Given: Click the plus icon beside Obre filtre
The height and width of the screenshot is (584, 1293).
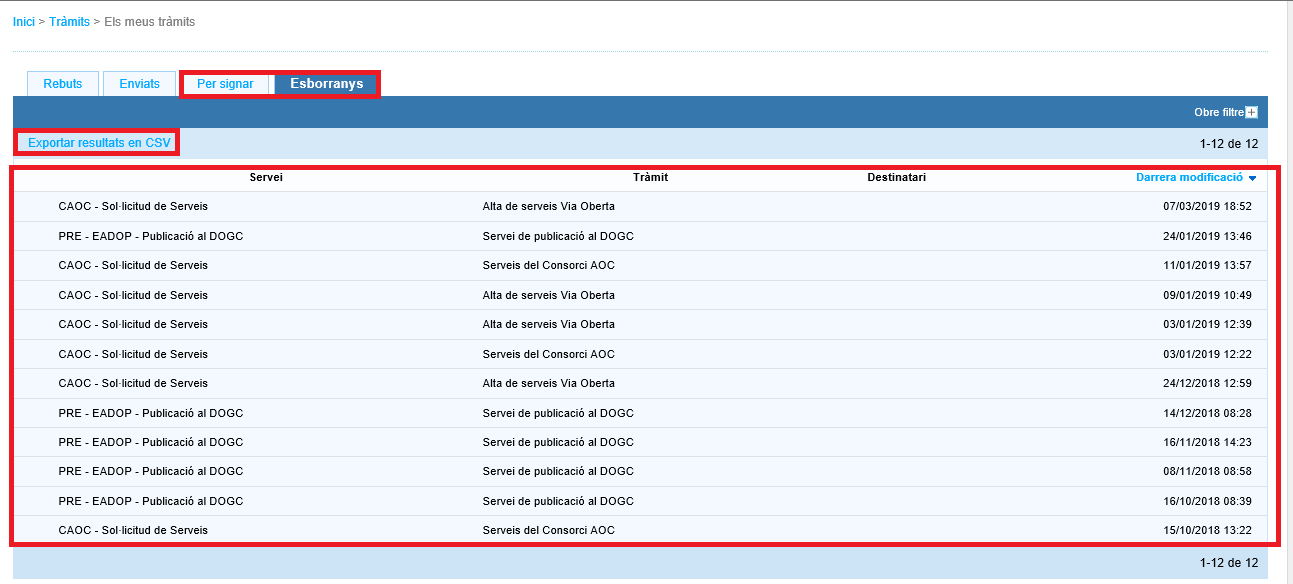Looking at the screenshot, I should [1251, 113].
